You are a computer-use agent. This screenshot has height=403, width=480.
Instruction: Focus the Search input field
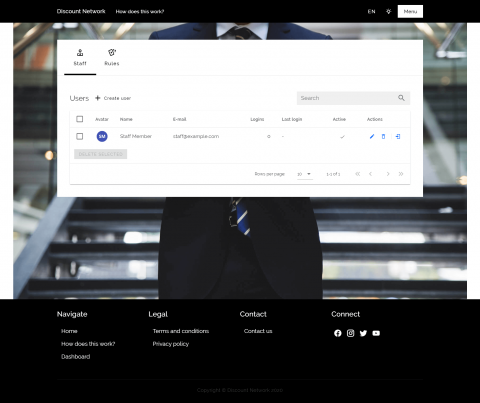(x=347, y=98)
